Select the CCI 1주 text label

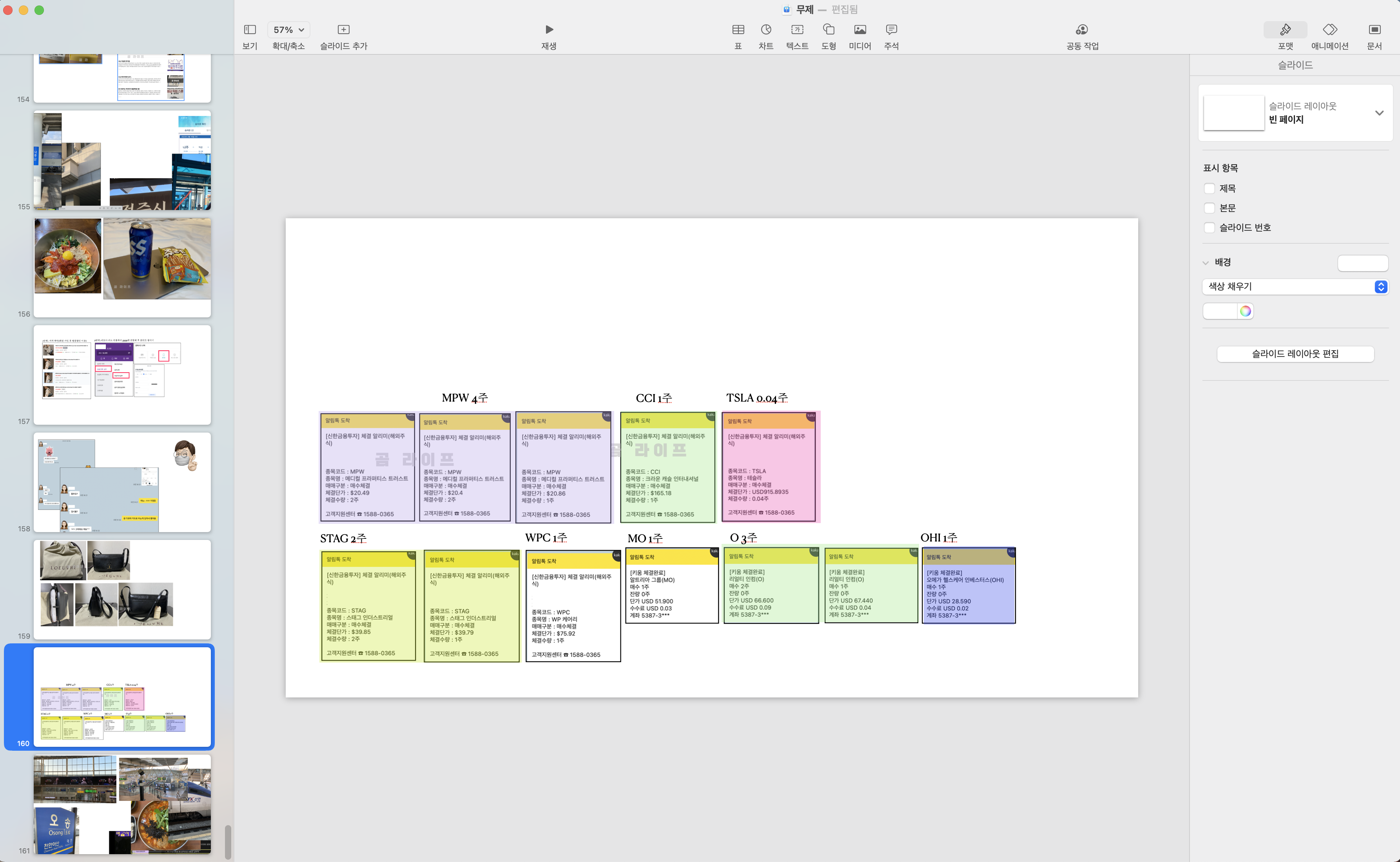click(x=653, y=398)
